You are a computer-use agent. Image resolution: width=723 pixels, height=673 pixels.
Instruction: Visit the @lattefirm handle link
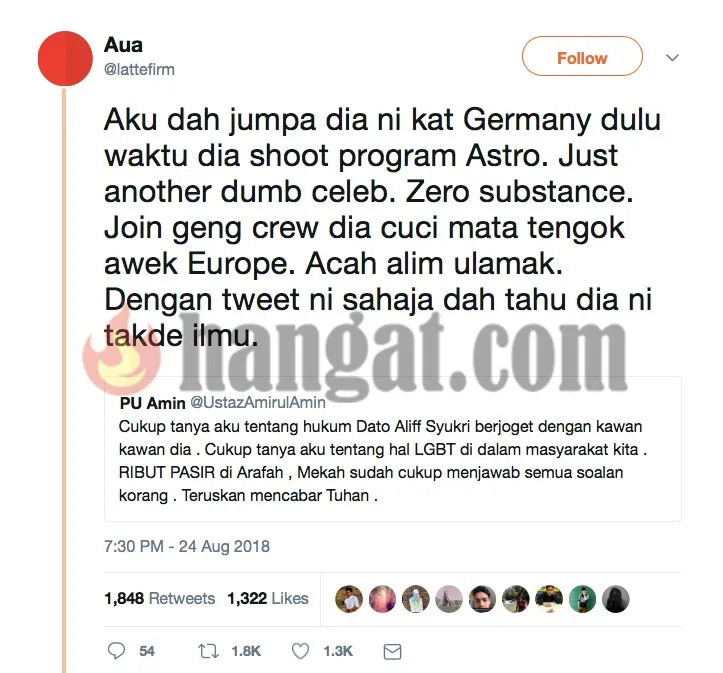coord(139,70)
